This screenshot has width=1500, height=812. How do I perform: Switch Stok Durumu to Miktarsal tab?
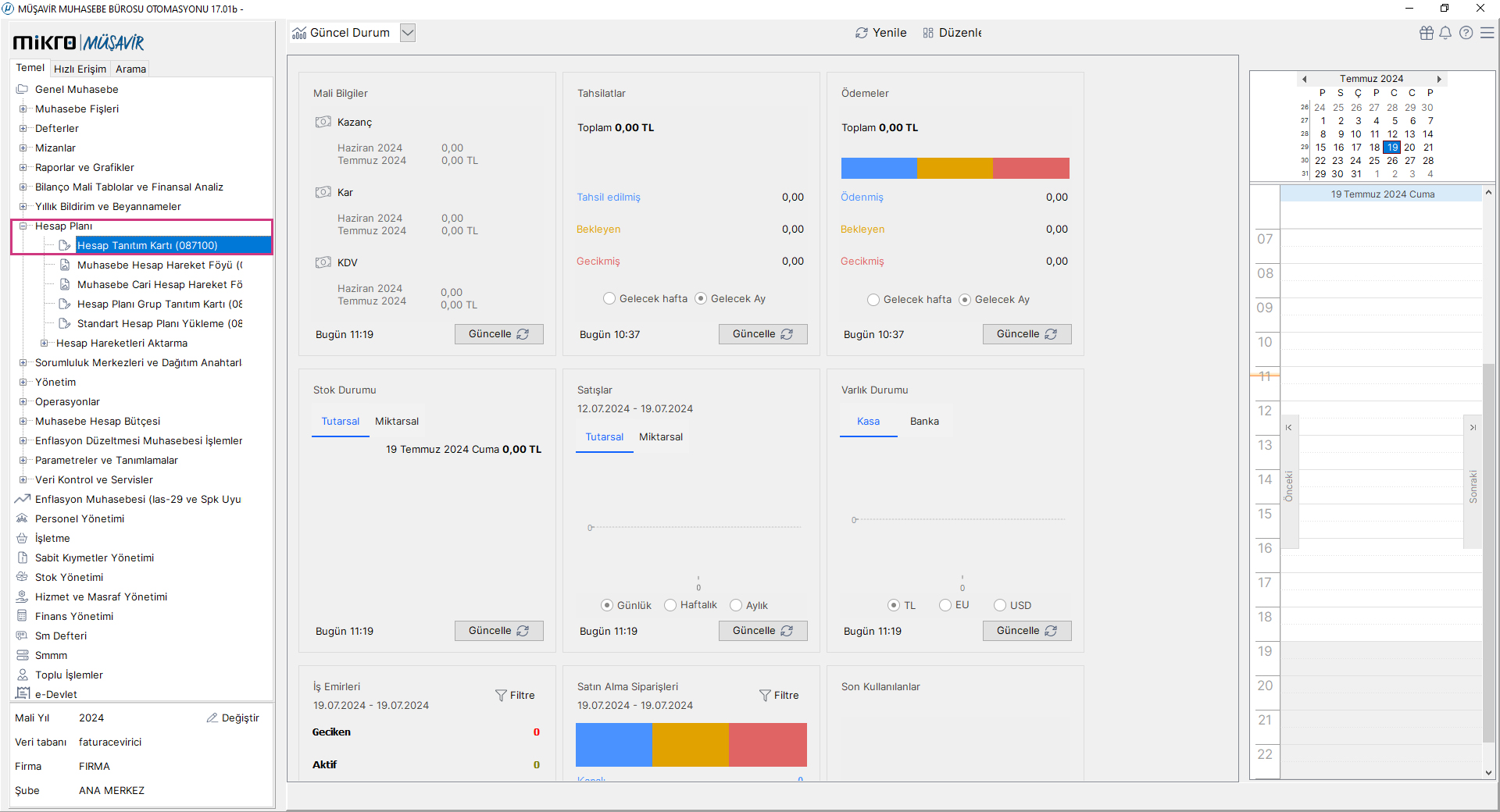(x=397, y=421)
